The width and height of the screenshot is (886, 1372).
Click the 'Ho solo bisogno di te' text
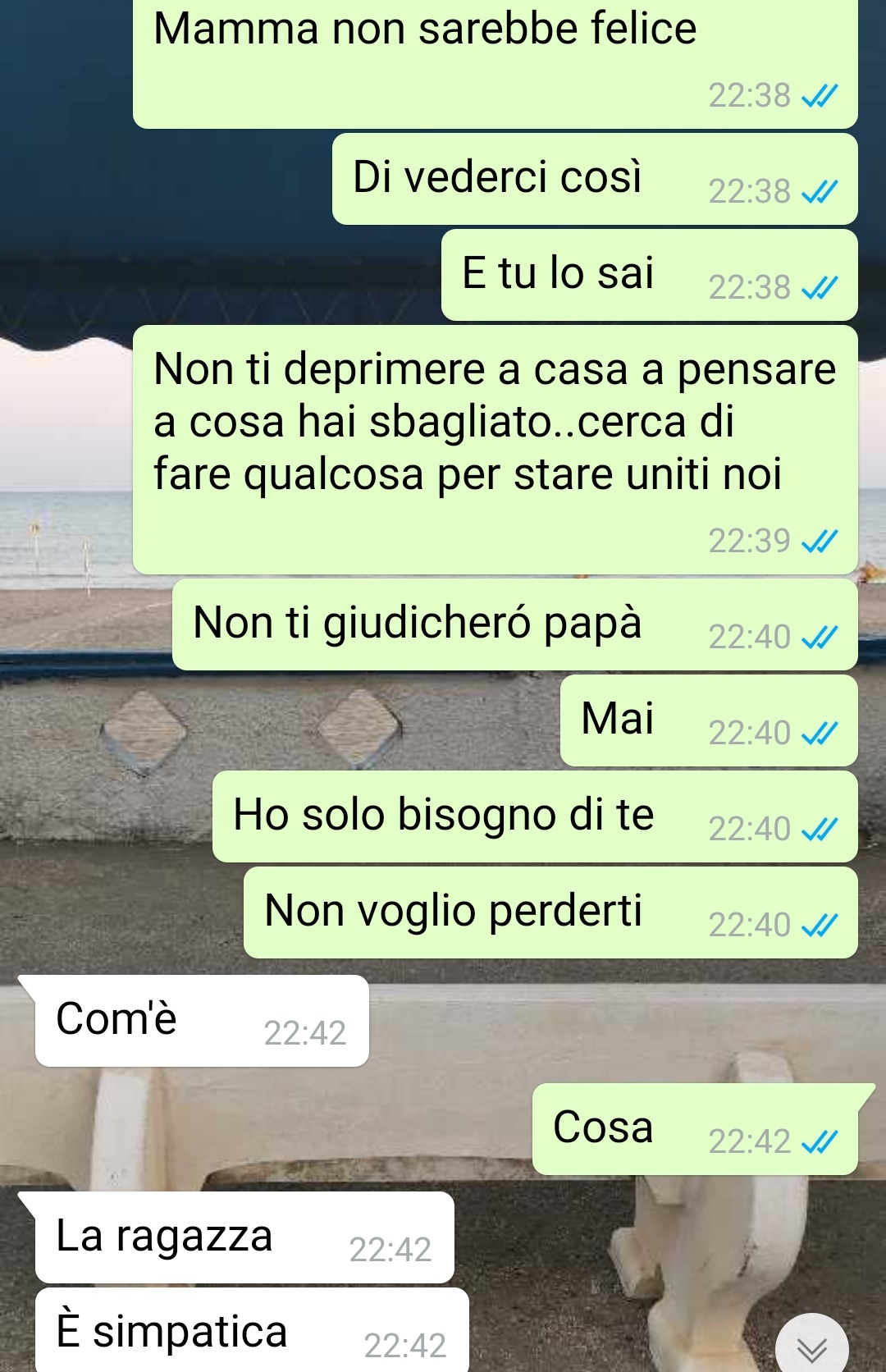(444, 816)
